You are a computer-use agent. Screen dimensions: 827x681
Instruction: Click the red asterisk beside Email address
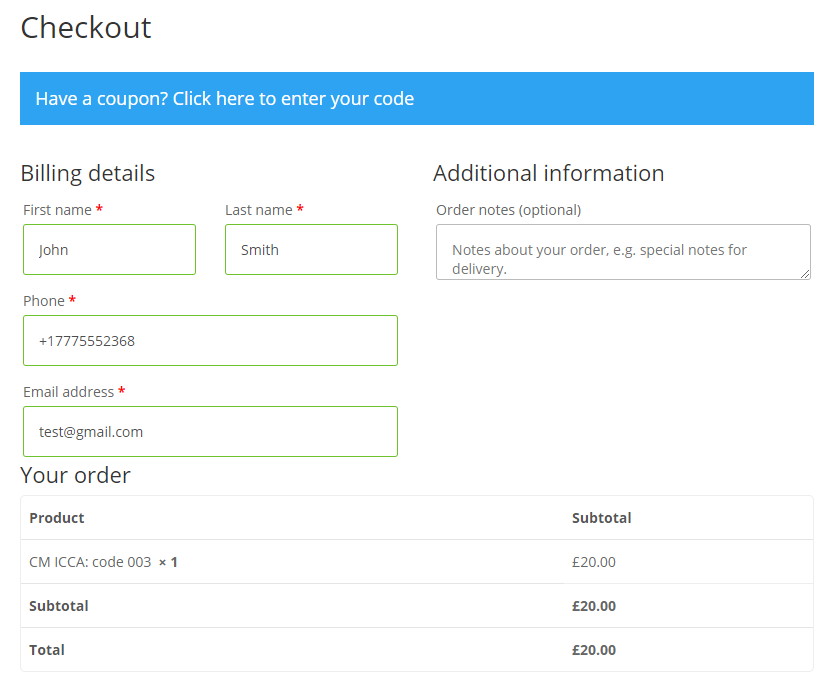(122, 390)
